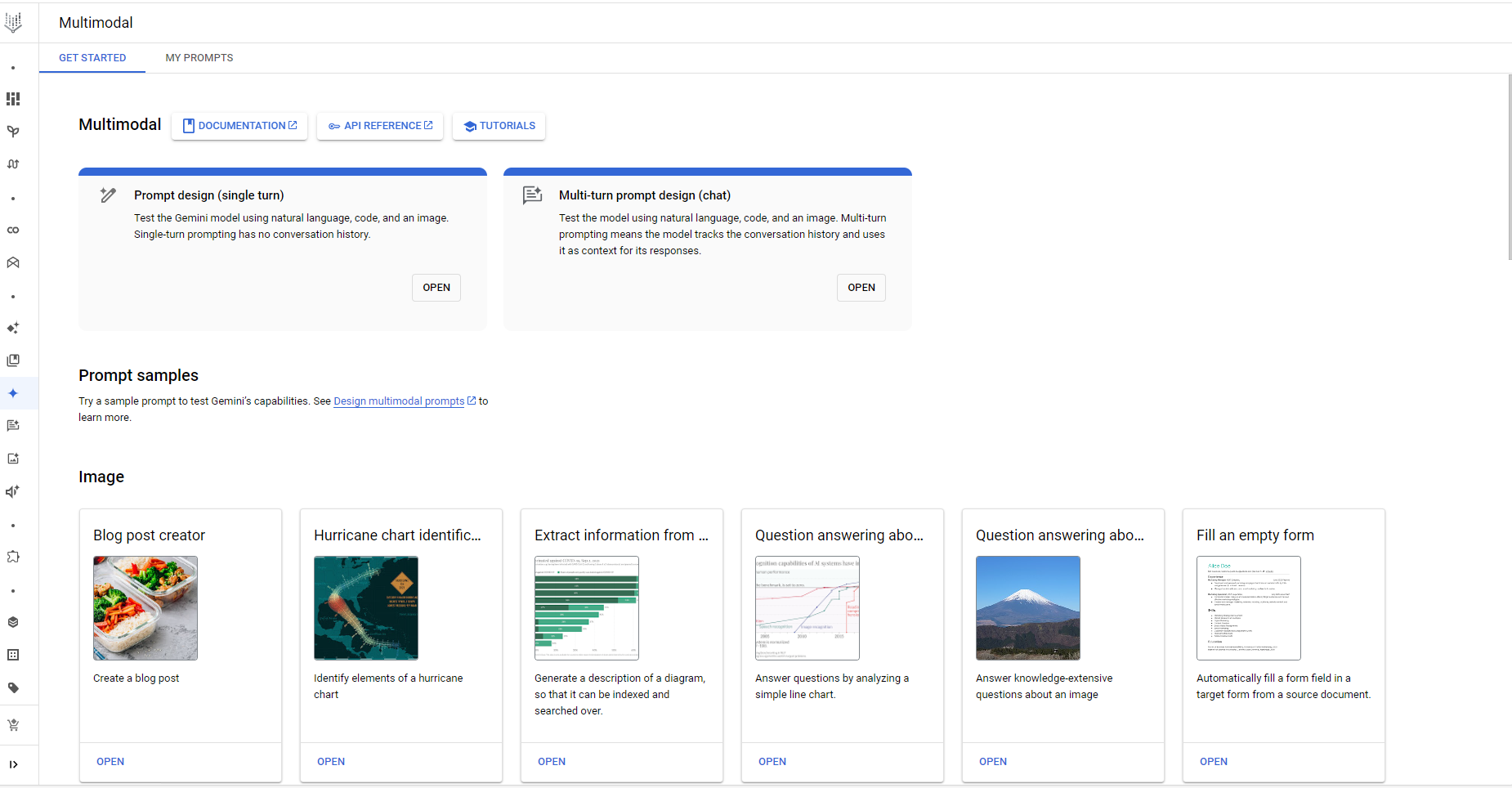Screen dimensions: 1512x788
Task: Select the Language chat icon in the sidebar
Action: pyautogui.click(x=13, y=426)
